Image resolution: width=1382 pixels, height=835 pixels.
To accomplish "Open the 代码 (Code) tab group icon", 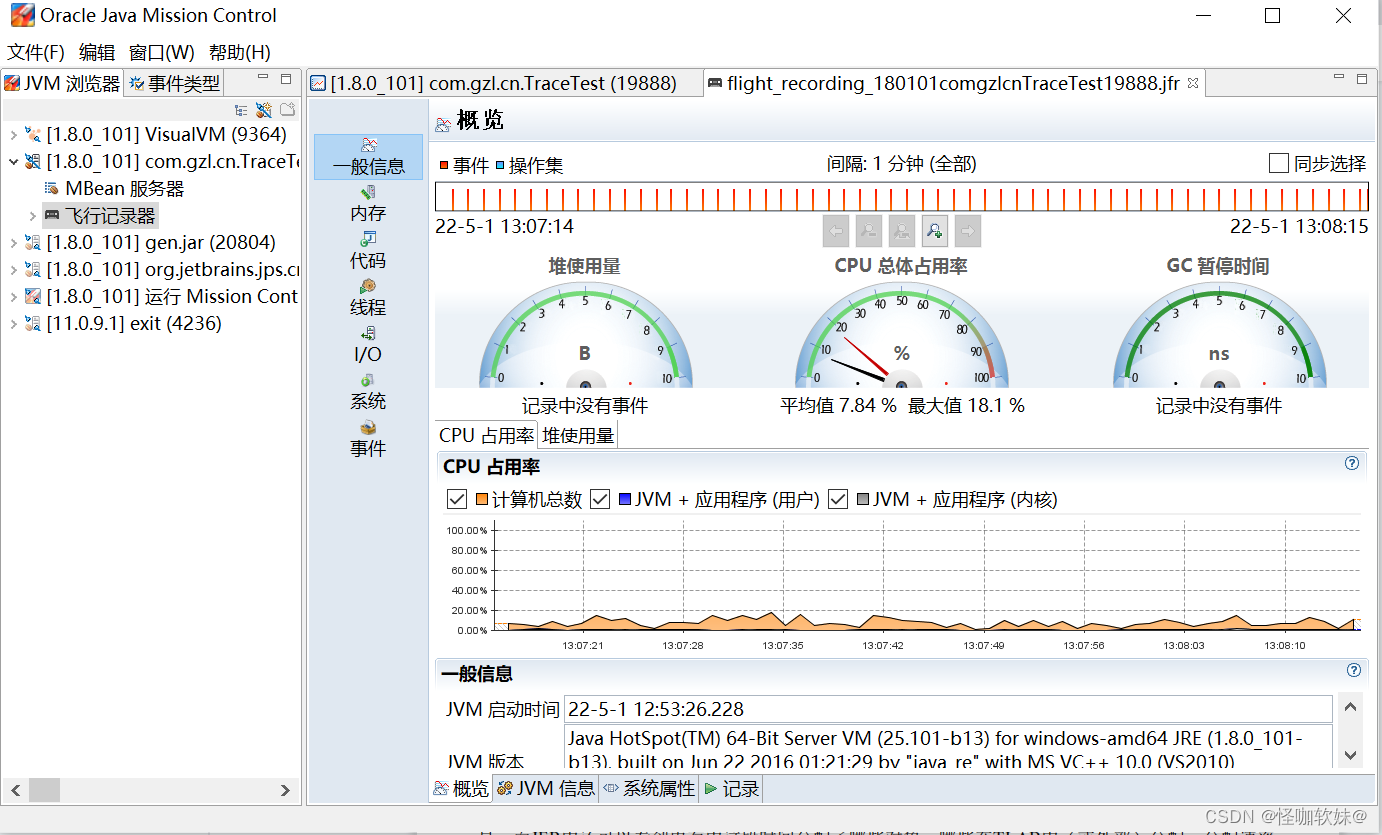I will pyautogui.click(x=368, y=239).
